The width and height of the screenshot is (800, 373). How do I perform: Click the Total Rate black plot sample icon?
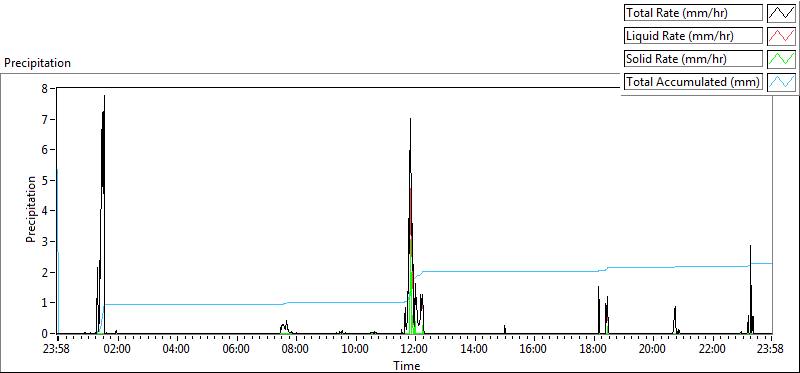(781, 13)
